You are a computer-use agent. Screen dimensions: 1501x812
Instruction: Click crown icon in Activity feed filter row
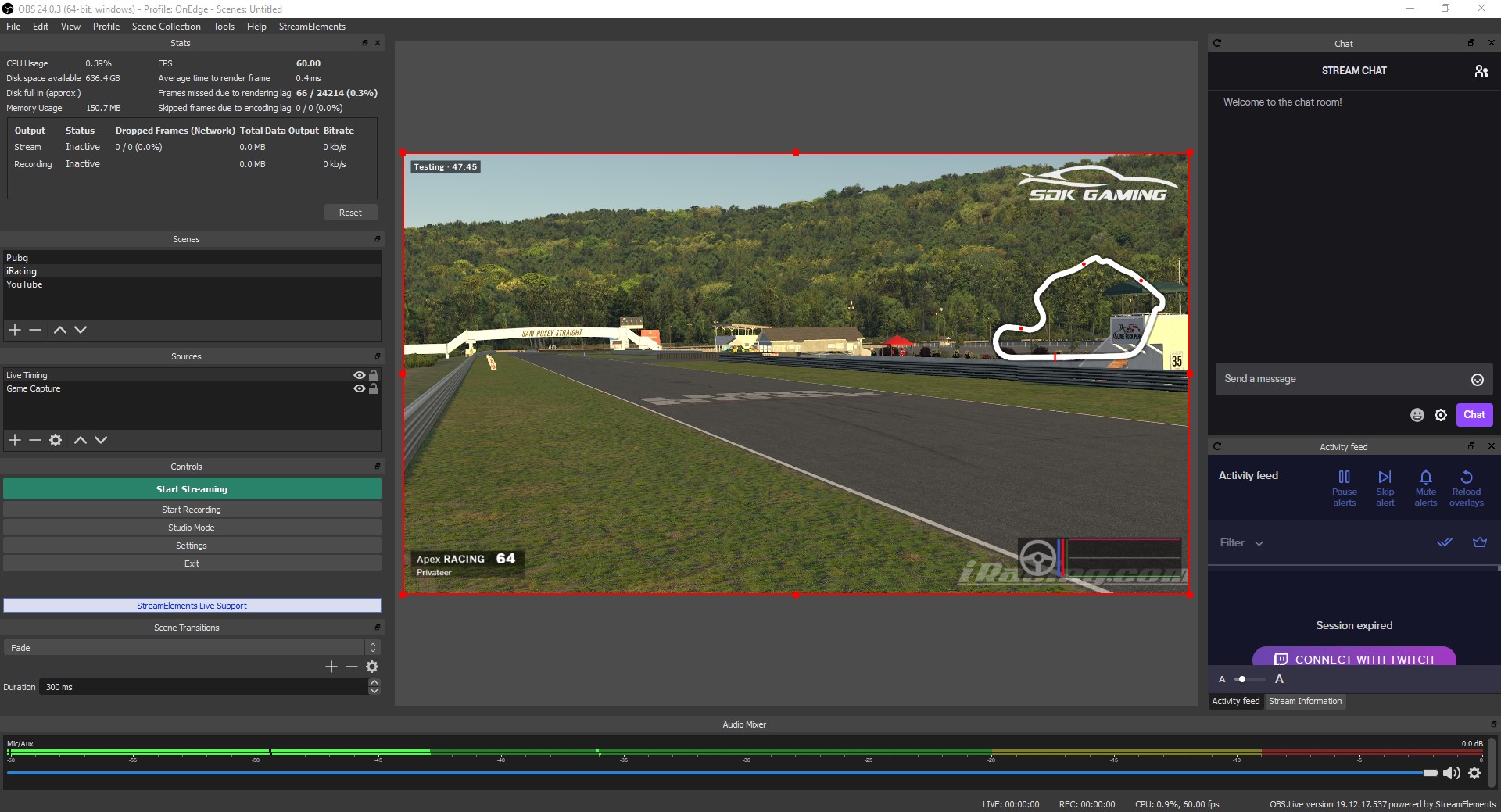coord(1480,542)
